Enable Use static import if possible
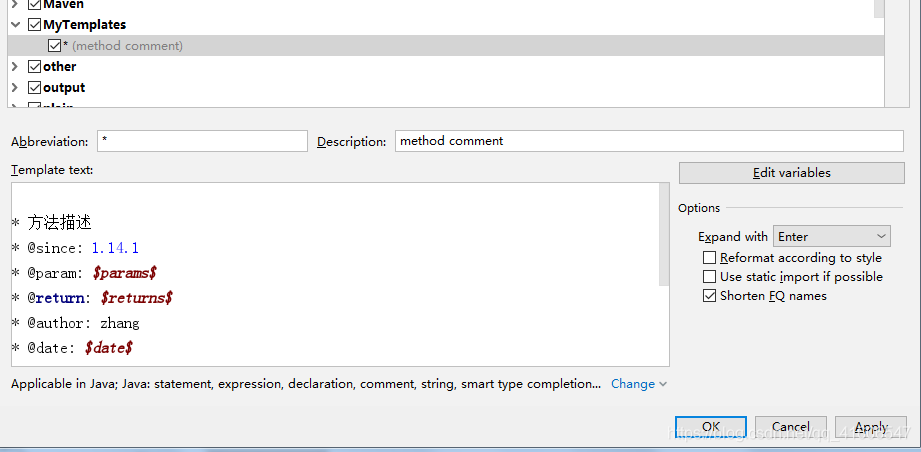The height and width of the screenshot is (452, 921). tap(710, 277)
